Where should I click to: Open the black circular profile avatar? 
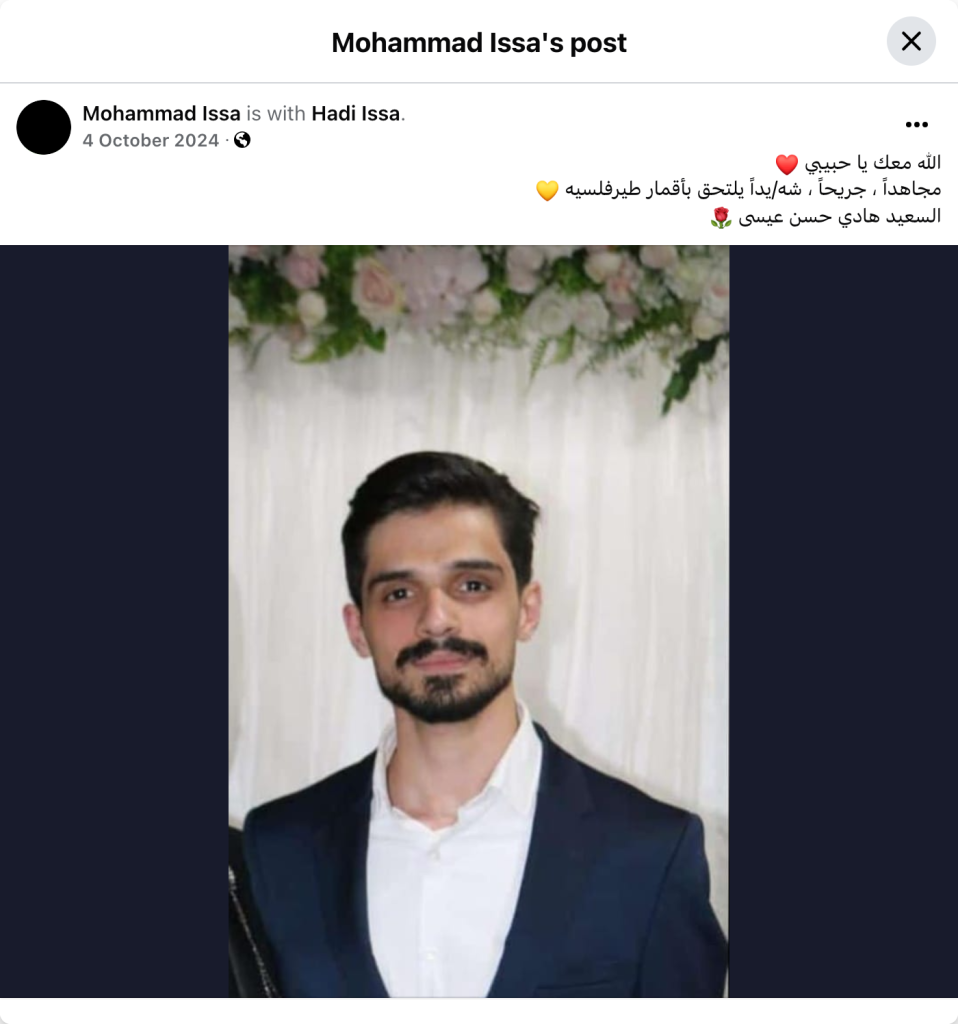(44, 127)
